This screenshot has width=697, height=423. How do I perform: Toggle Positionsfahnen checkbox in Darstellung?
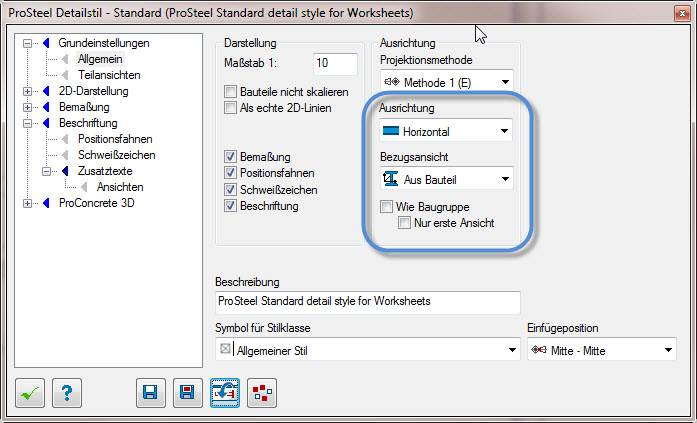230,173
